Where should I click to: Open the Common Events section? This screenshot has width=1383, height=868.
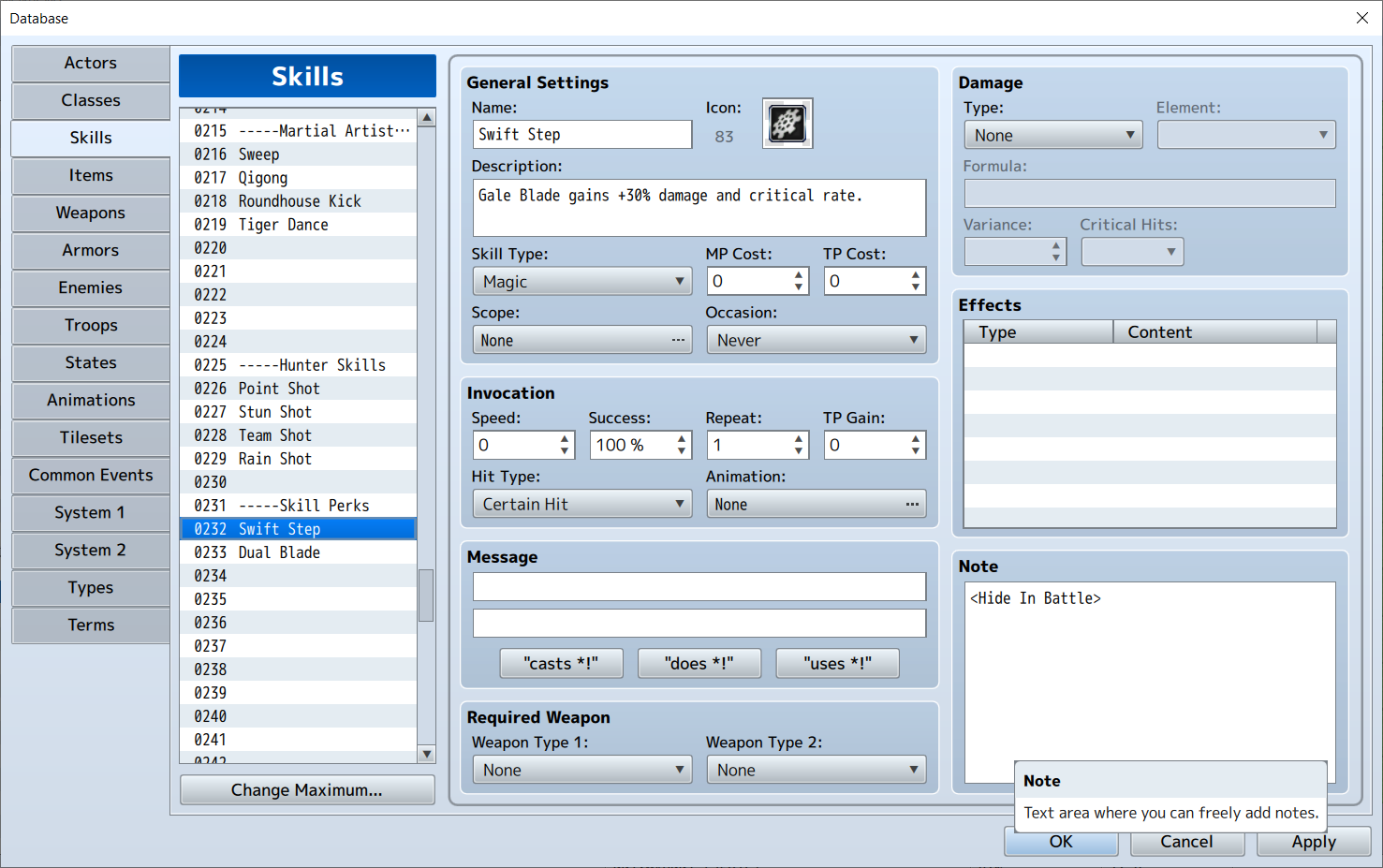pos(90,475)
